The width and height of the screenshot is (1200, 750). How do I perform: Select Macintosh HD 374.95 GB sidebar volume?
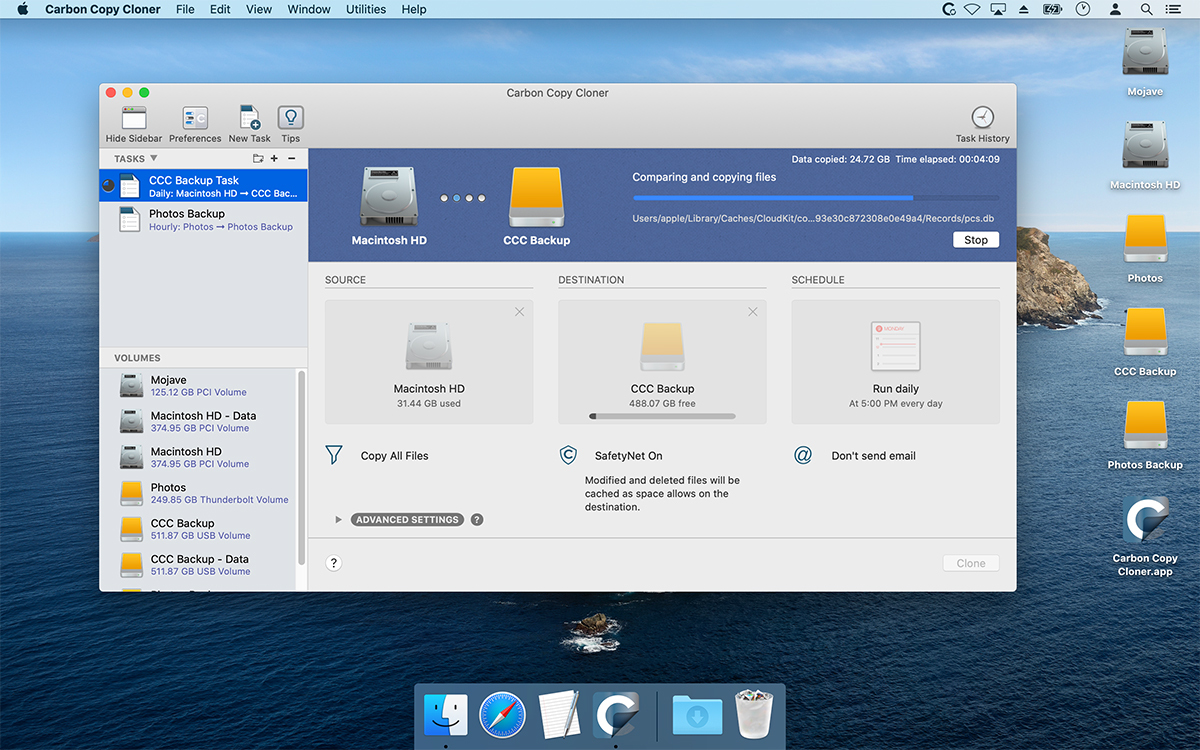tap(198, 458)
